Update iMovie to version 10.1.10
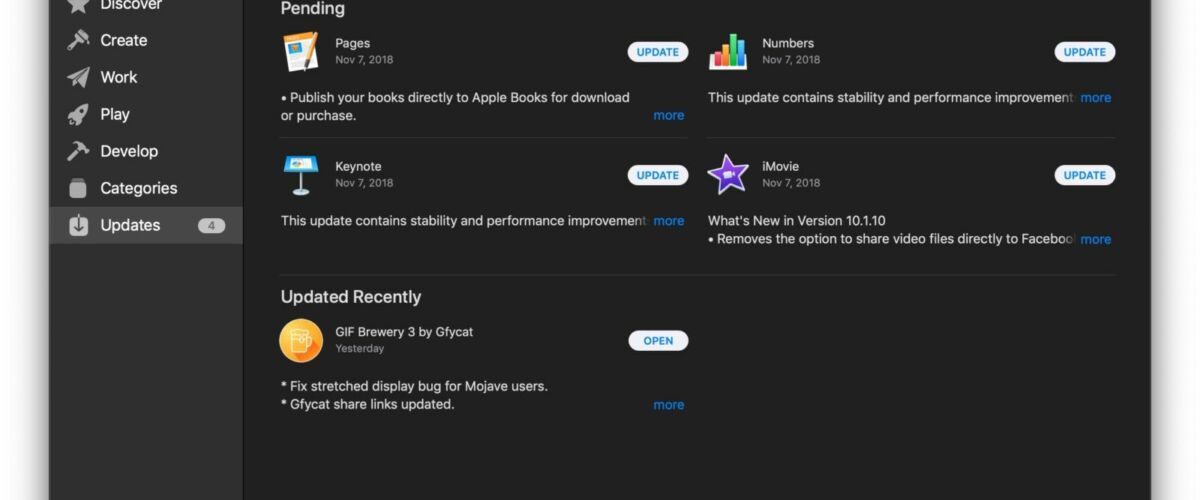Screen dimensions: 1200x500 (x=1085, y=175)
